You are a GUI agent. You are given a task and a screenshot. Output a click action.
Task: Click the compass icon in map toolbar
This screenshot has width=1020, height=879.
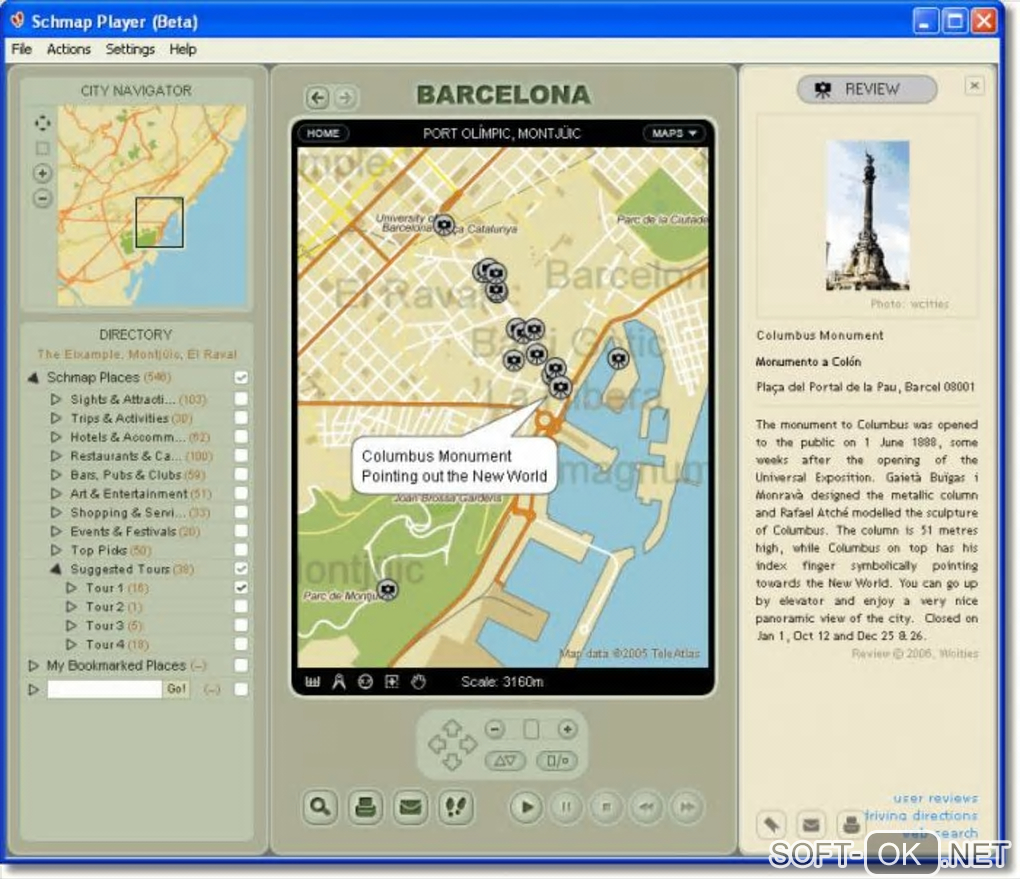coord(339,682)
